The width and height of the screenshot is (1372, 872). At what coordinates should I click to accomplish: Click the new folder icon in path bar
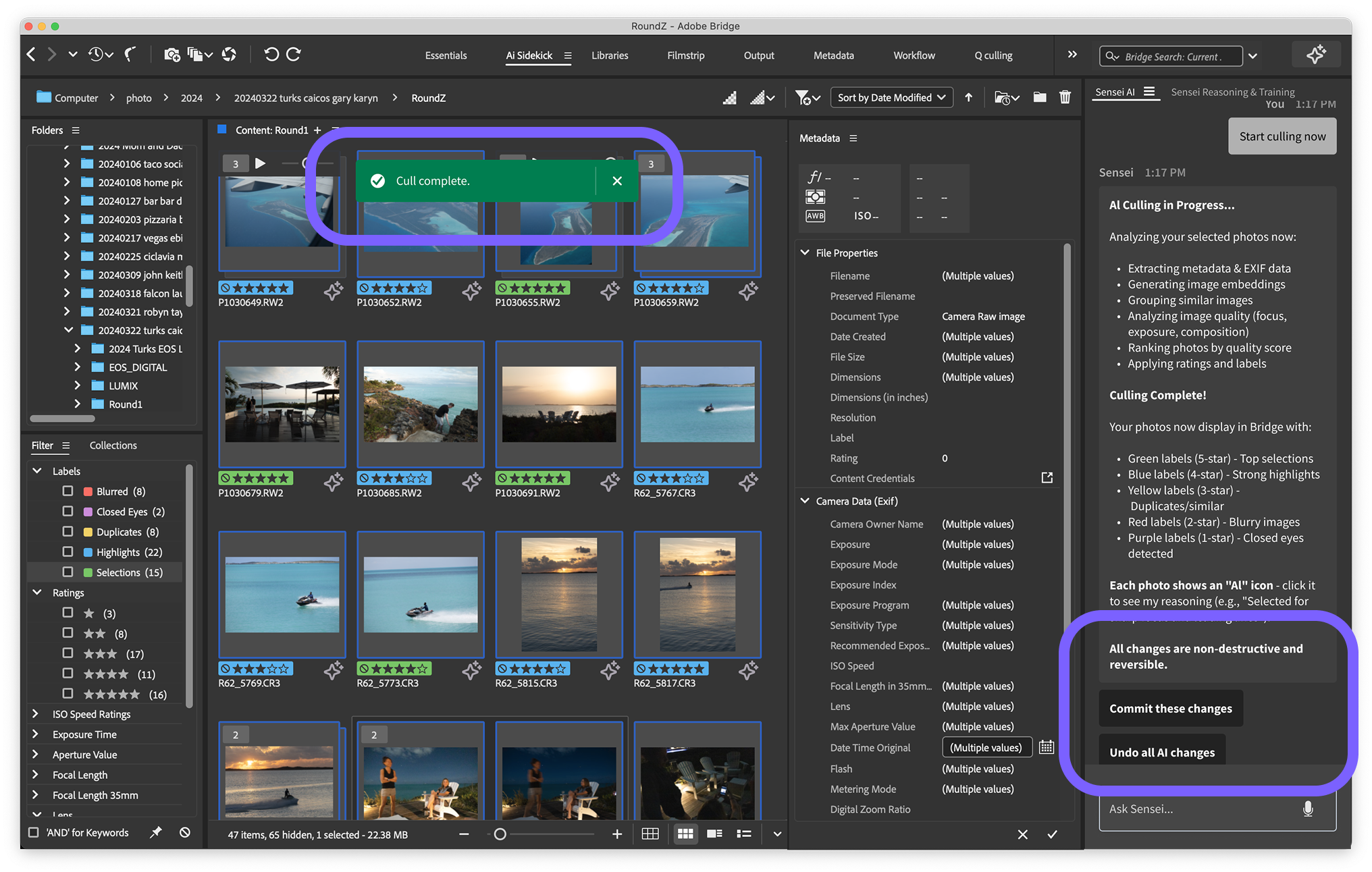(1040, 97)
